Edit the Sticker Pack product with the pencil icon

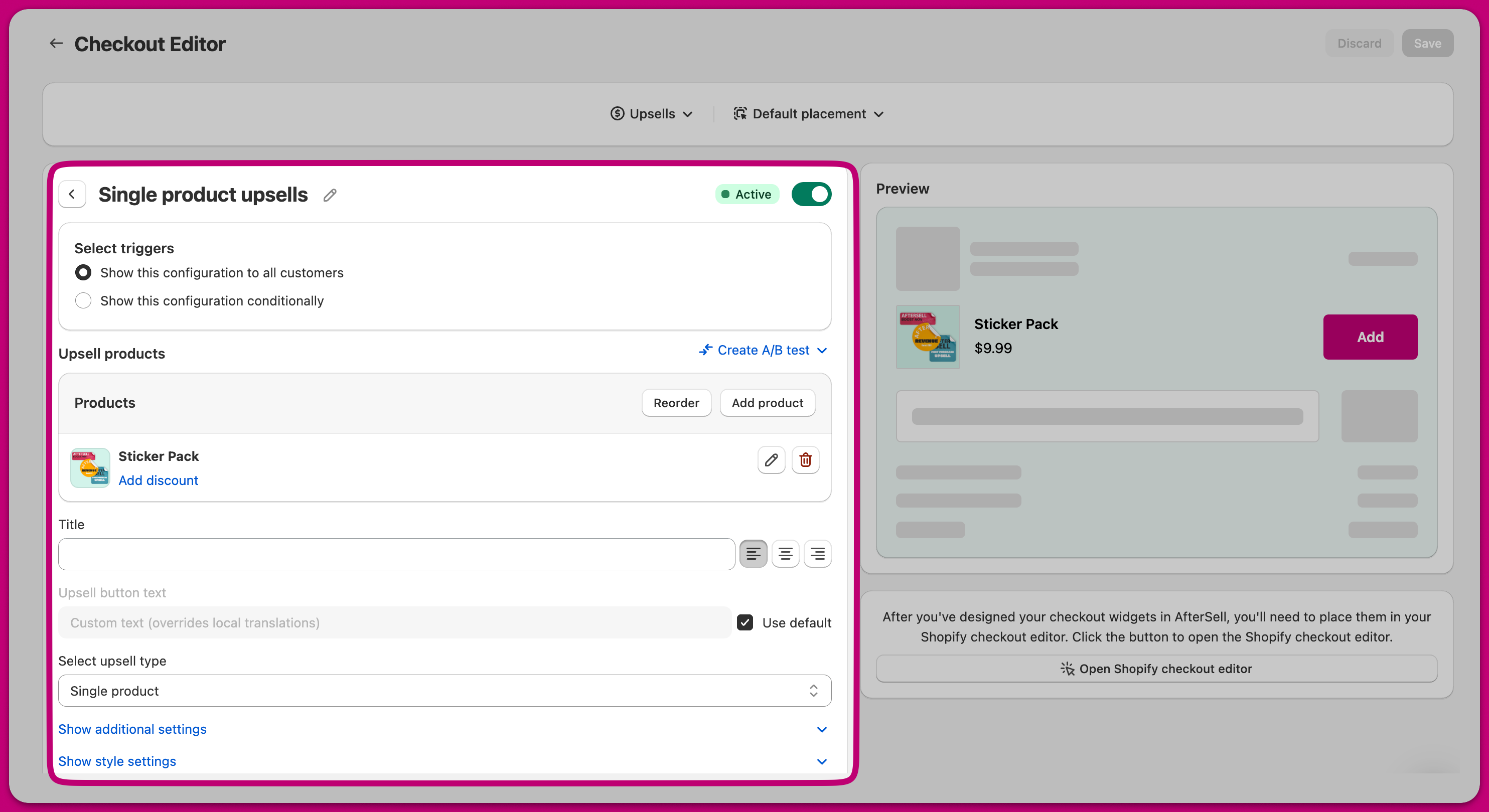tap(771, 460)
